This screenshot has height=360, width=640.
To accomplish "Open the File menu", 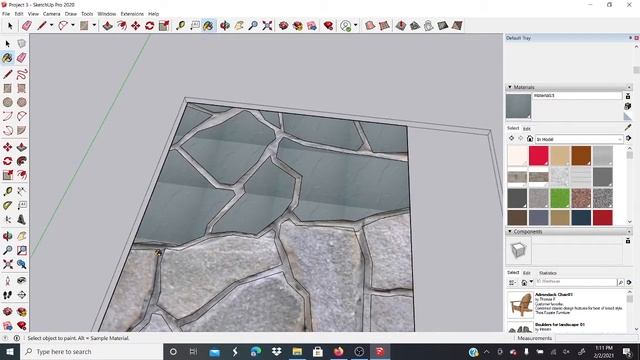I will pyautogui.click(x=6, y=14).
